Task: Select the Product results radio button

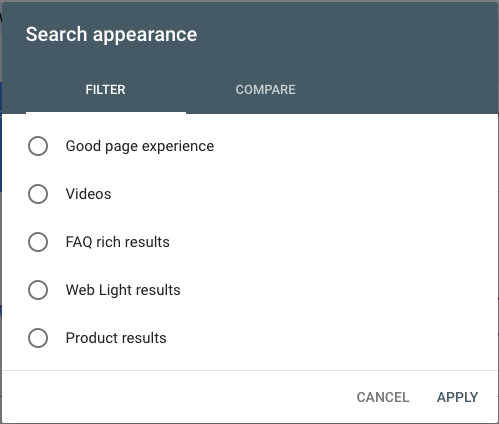Action: (x=38, y=338)
